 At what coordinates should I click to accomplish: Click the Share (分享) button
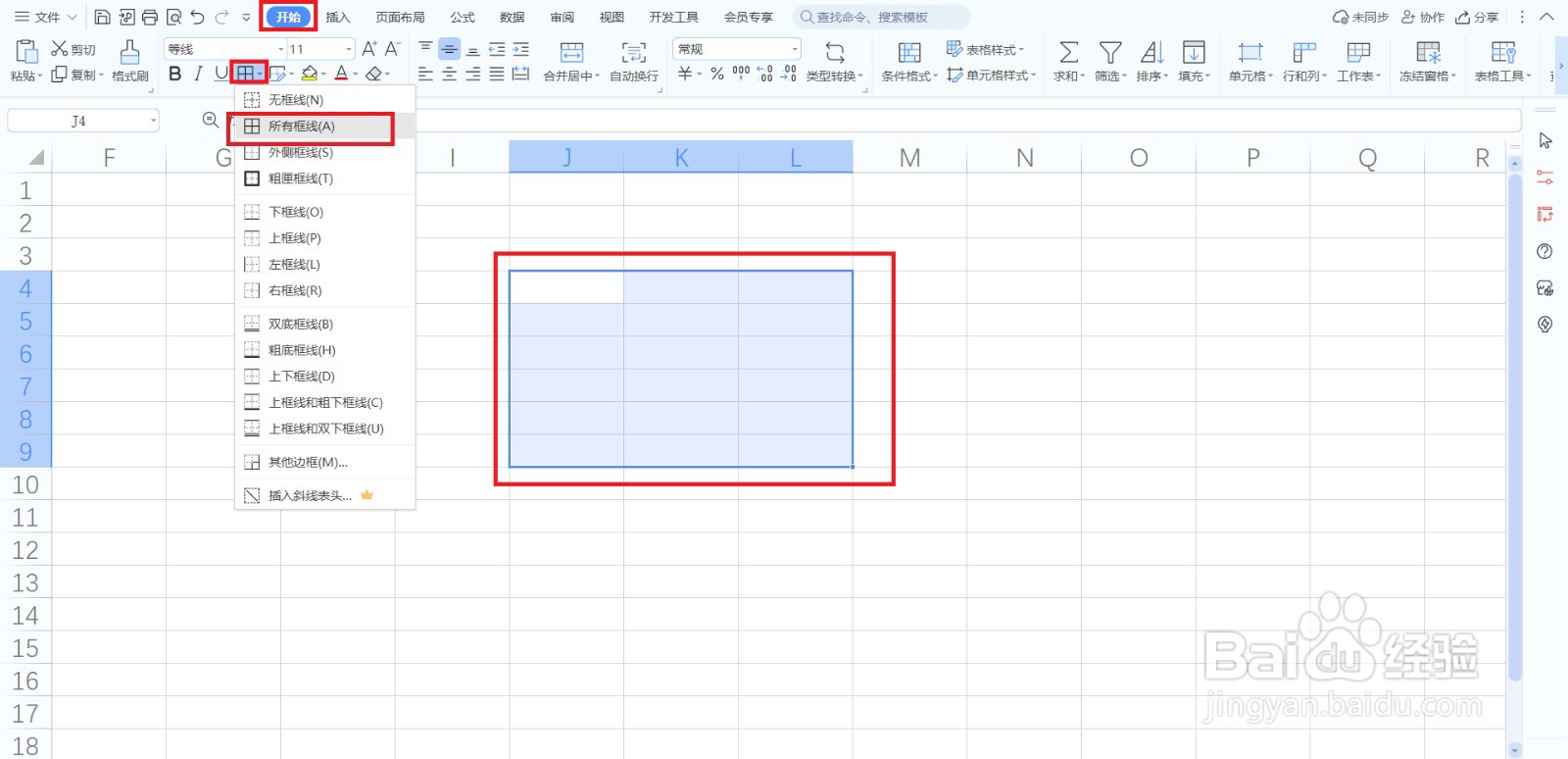tap(1477, 17)
